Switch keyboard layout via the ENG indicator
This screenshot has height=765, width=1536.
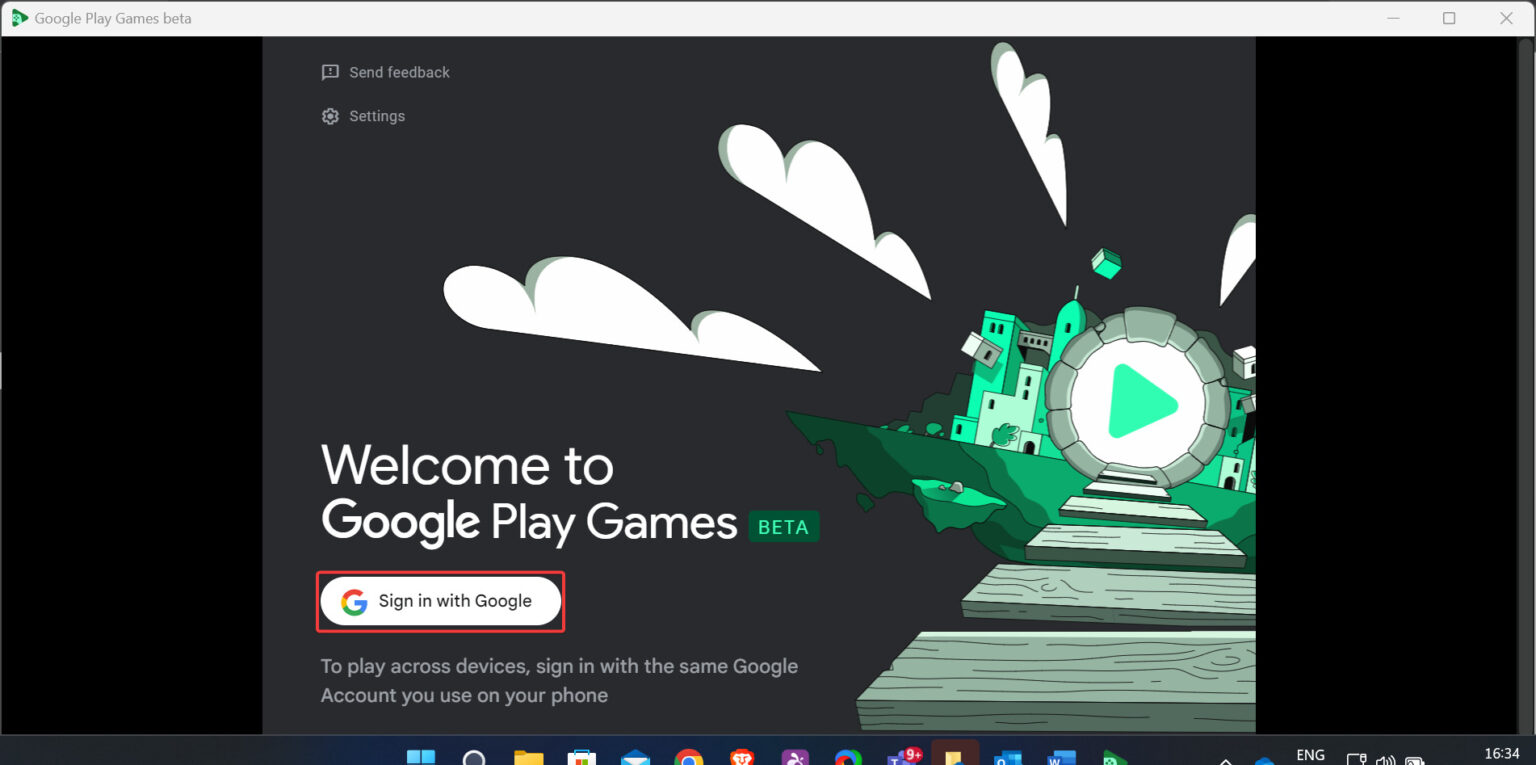(x=1310, y=756)
